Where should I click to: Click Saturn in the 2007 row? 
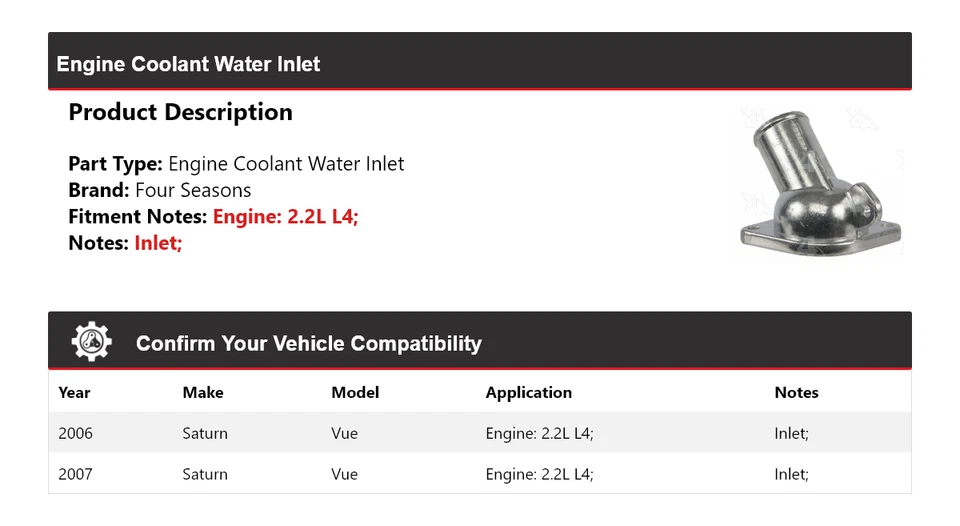[205, 474]
